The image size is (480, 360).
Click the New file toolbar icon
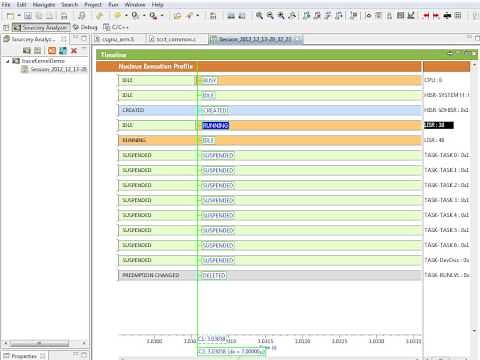pyautogui.click(x=11, y=15)
